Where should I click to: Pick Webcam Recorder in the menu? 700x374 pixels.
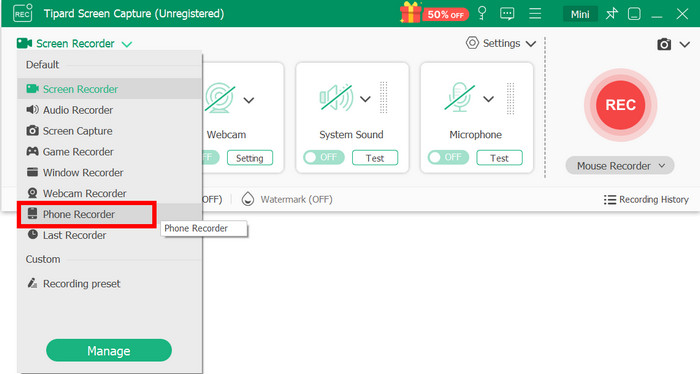point(109,193)
